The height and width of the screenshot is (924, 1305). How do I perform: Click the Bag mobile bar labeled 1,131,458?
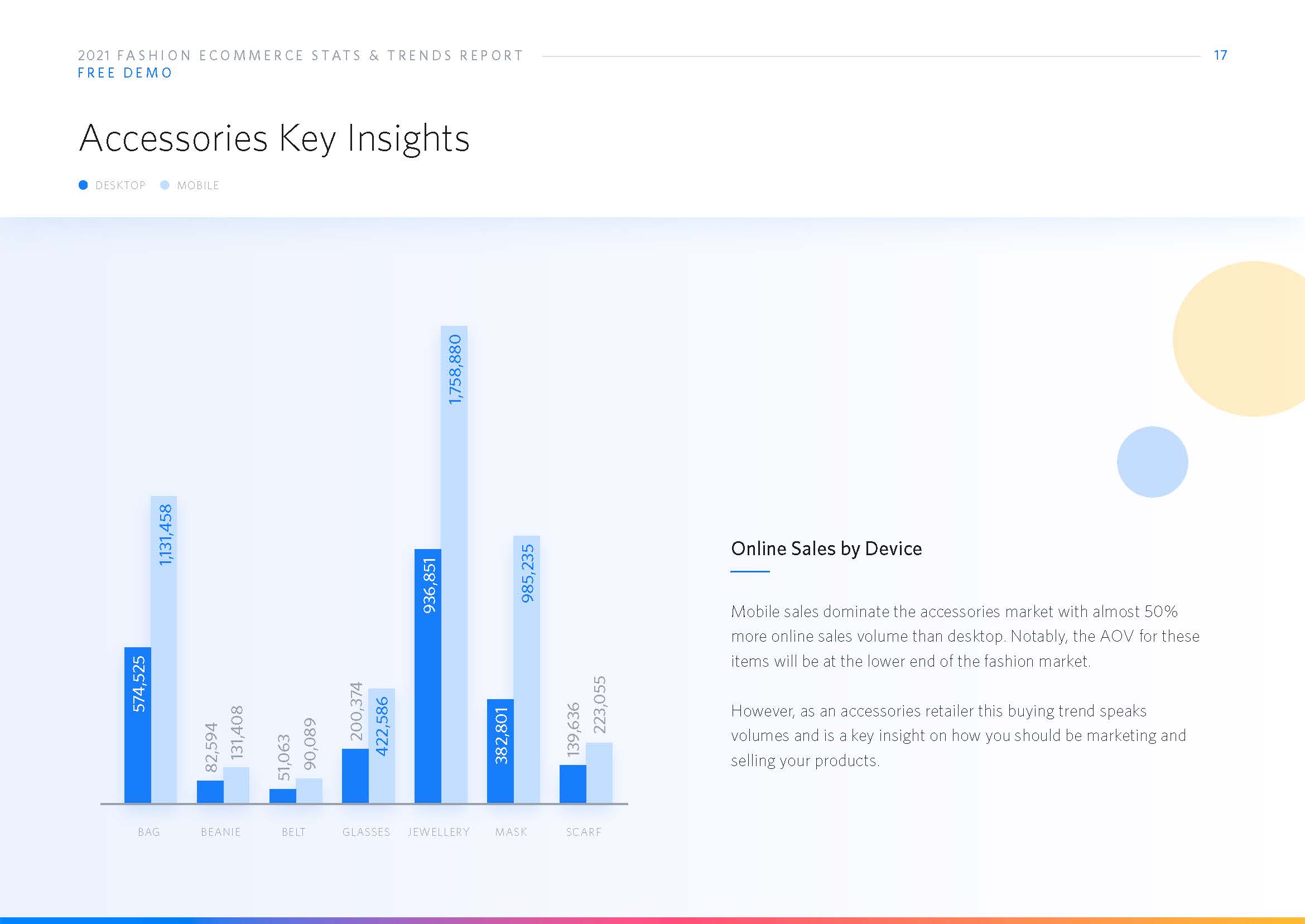pyautogui.click(x=164, y=648)
